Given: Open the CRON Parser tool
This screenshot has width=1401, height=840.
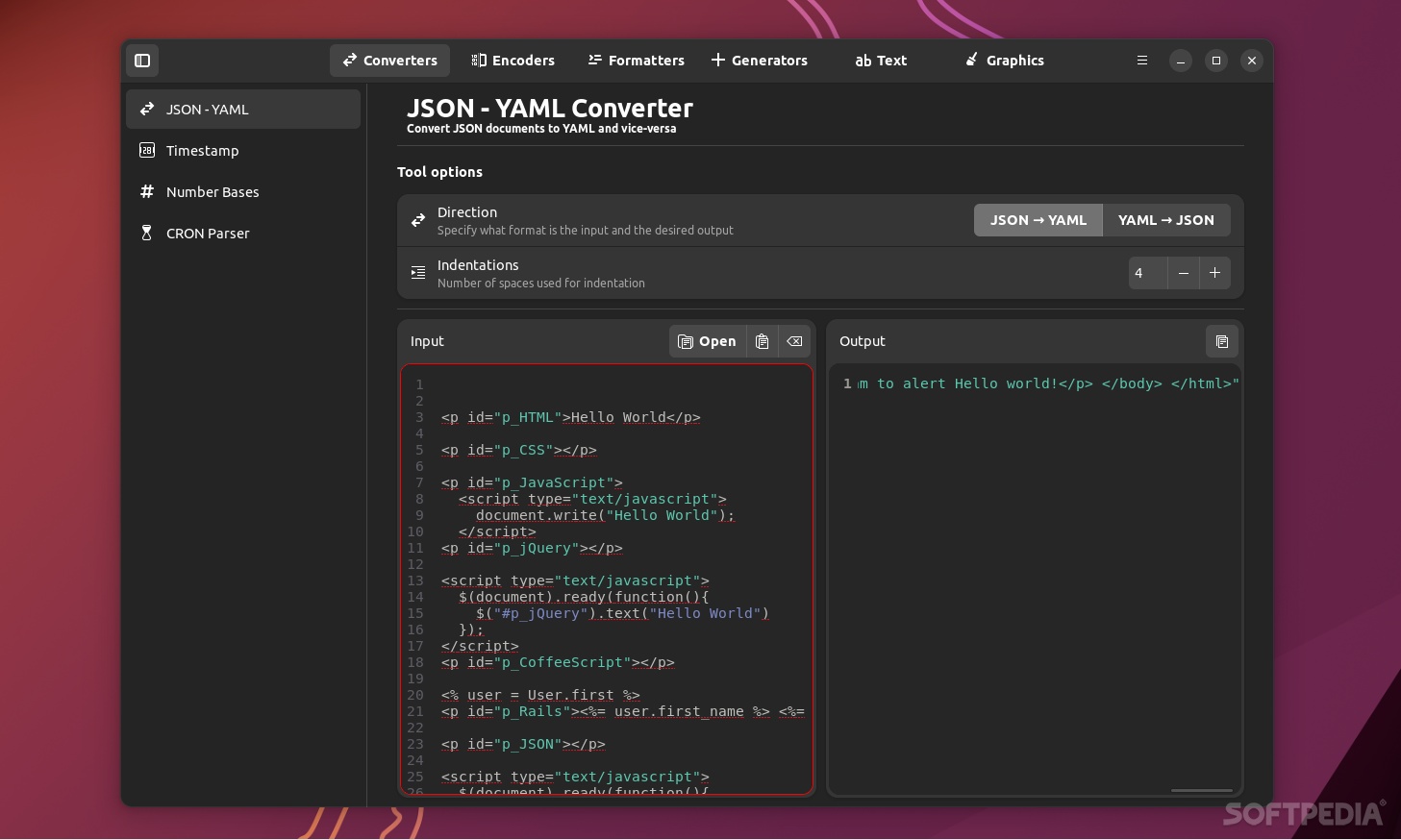Looking at the screenshot, I should pos(208,233).
